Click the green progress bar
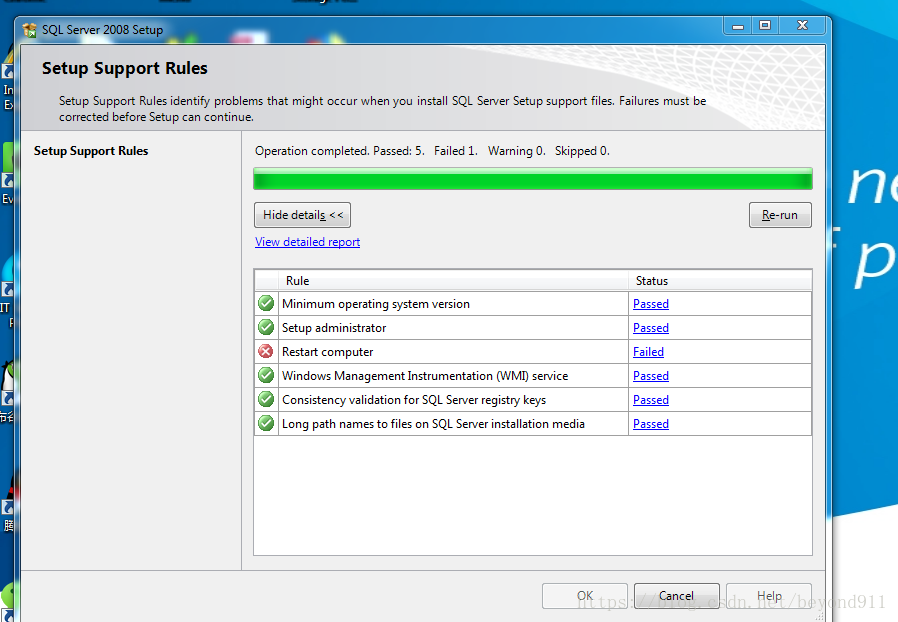 click(x=533, y=179)
